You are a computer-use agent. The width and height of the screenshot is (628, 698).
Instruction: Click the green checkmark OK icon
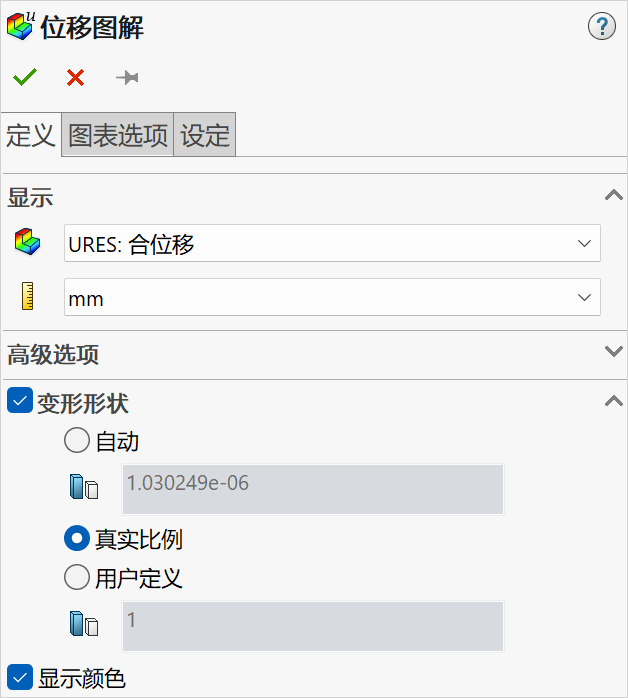[25, 77]
